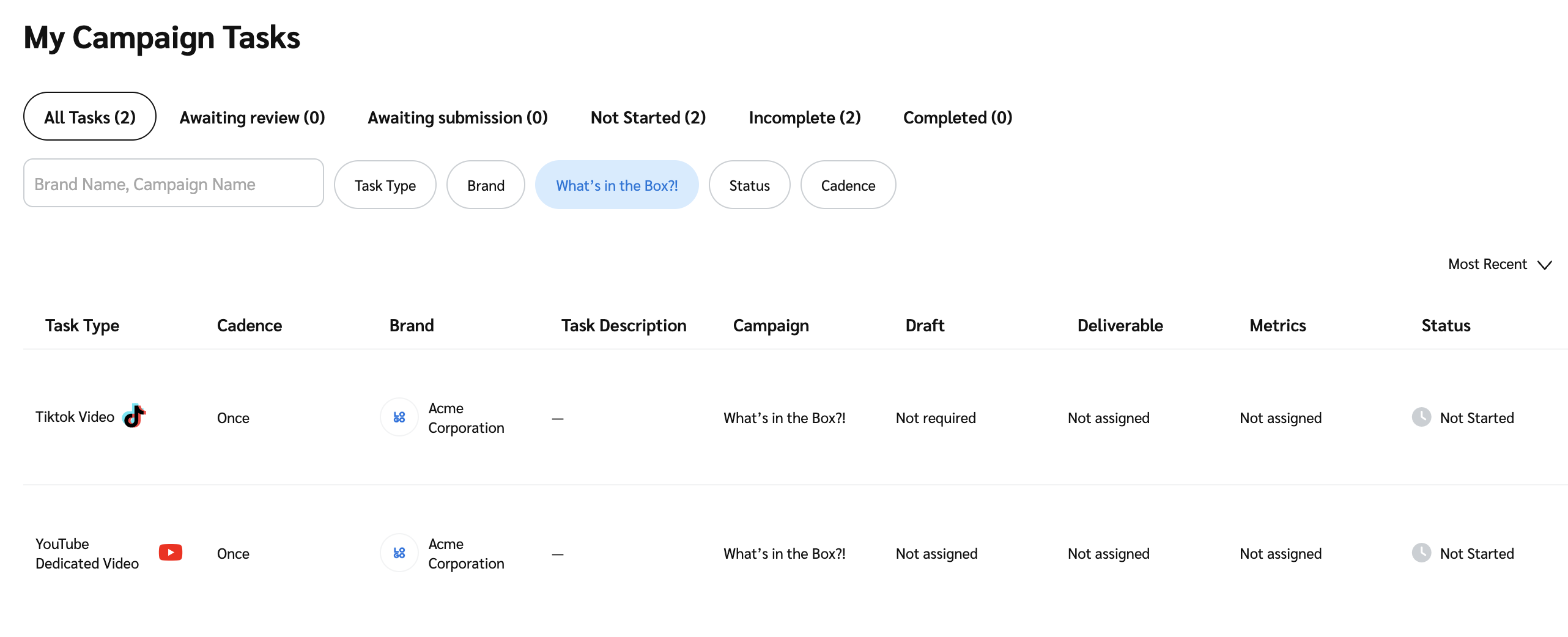Select the Not Started tab
This screenshot has width=1568, height=637.
point(648,117)
